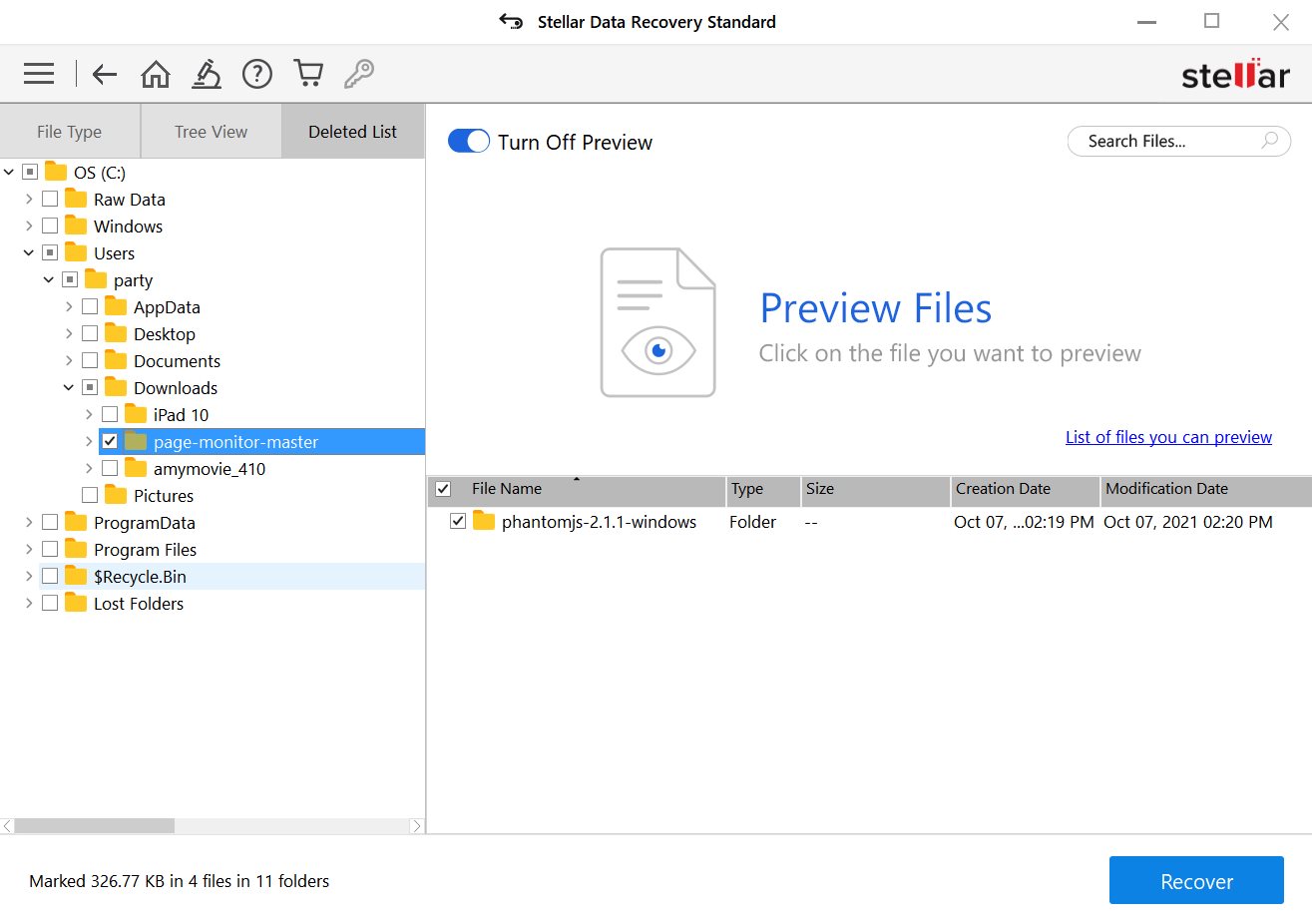Click the tree horizontal scrollbar thumb
The height and width of the screenshot is (924, 1312).
click(x=95, y=826)
